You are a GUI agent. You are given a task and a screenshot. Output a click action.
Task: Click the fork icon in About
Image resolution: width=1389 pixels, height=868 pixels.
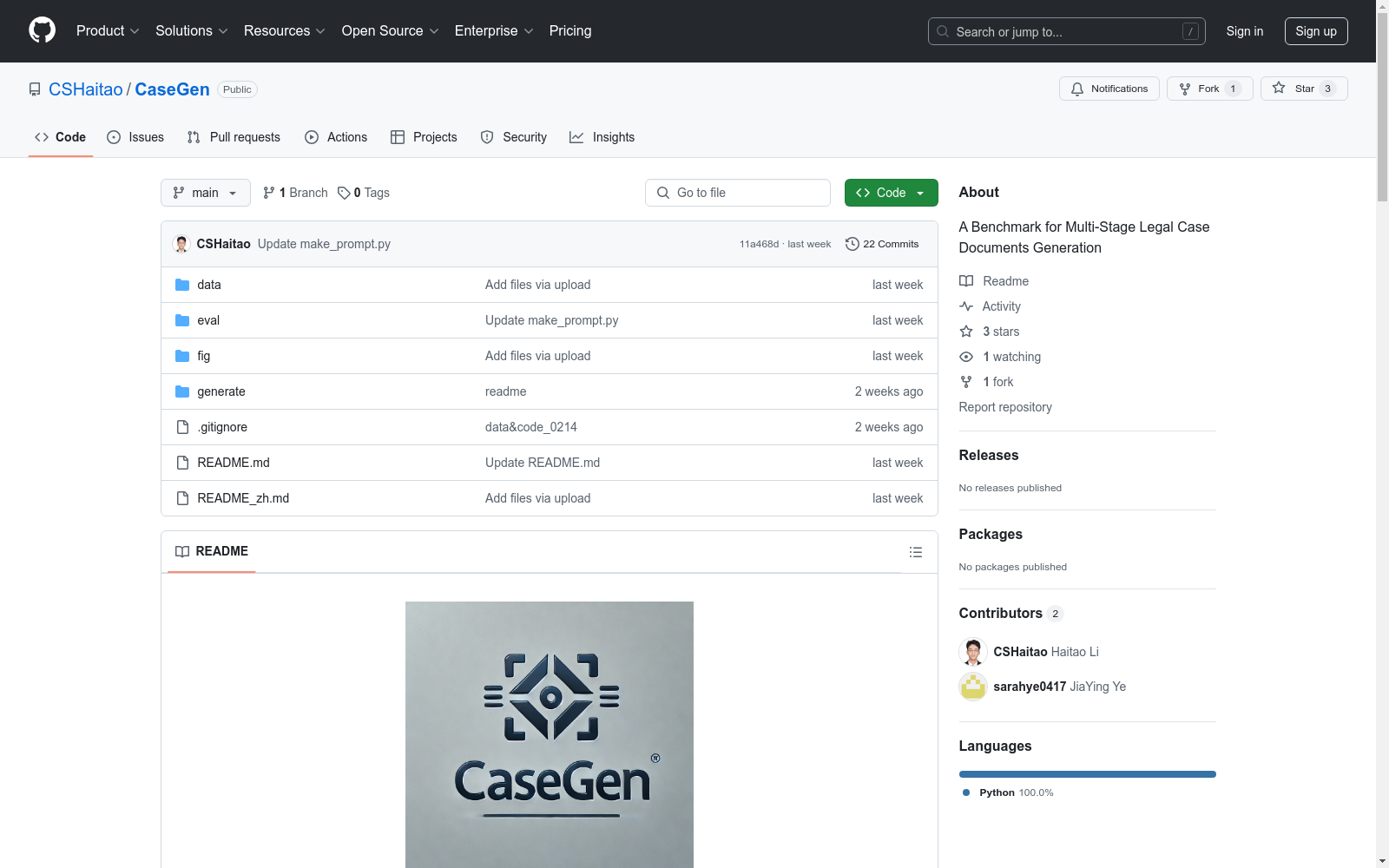[x=966, y=382]
